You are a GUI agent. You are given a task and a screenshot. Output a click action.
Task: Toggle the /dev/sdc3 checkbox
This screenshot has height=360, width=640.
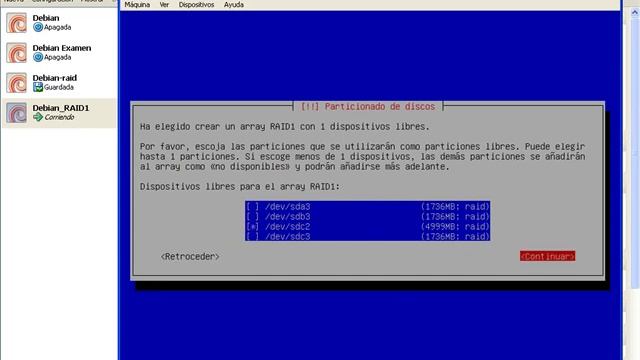point(252,236)
